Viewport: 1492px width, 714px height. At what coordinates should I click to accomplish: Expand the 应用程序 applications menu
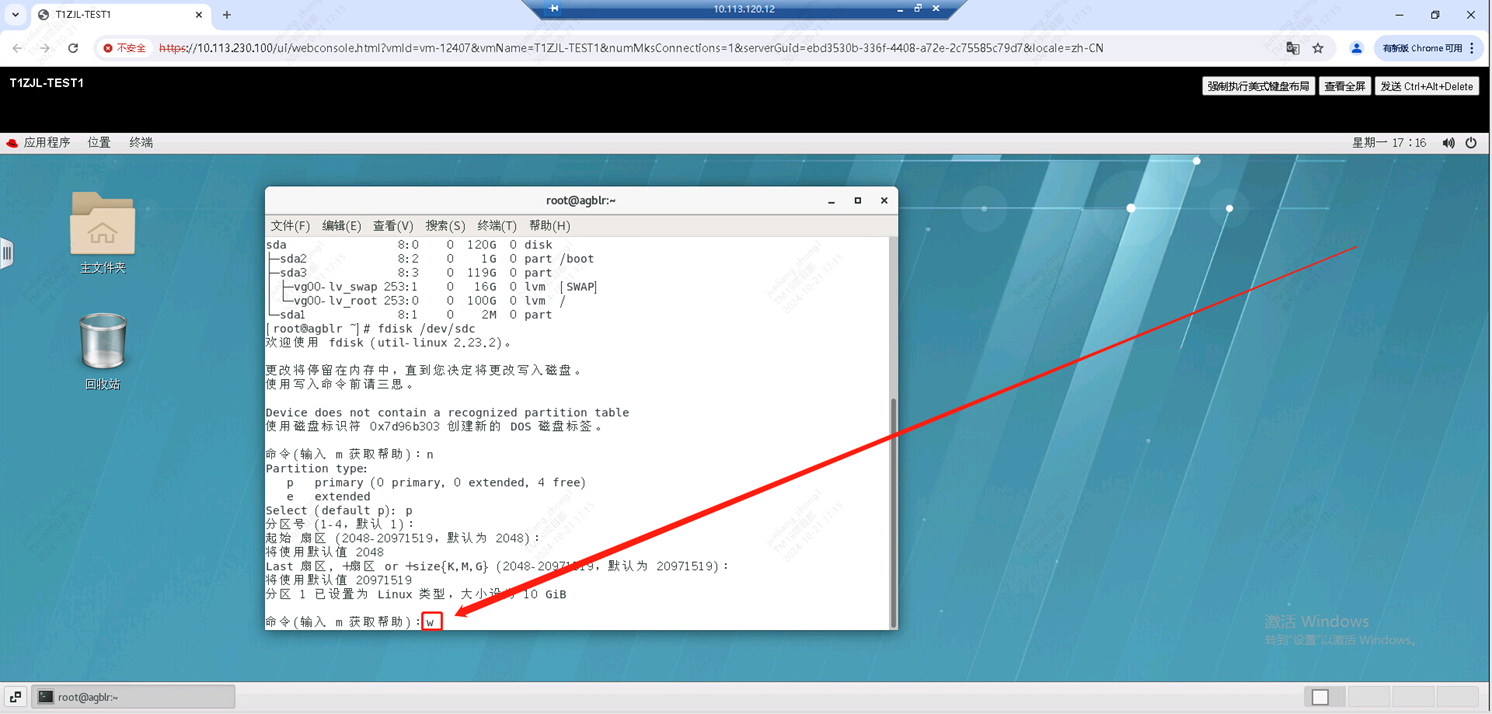[39, 143]
